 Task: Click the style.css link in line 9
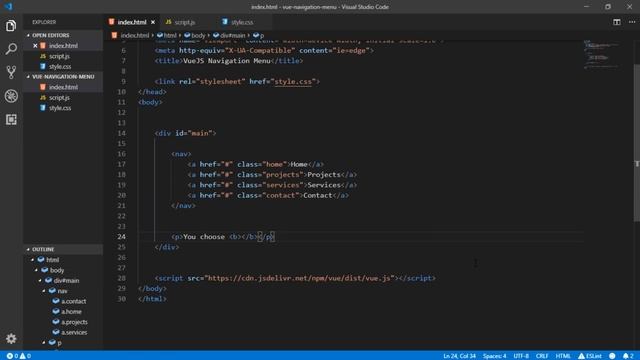[293, 82]
